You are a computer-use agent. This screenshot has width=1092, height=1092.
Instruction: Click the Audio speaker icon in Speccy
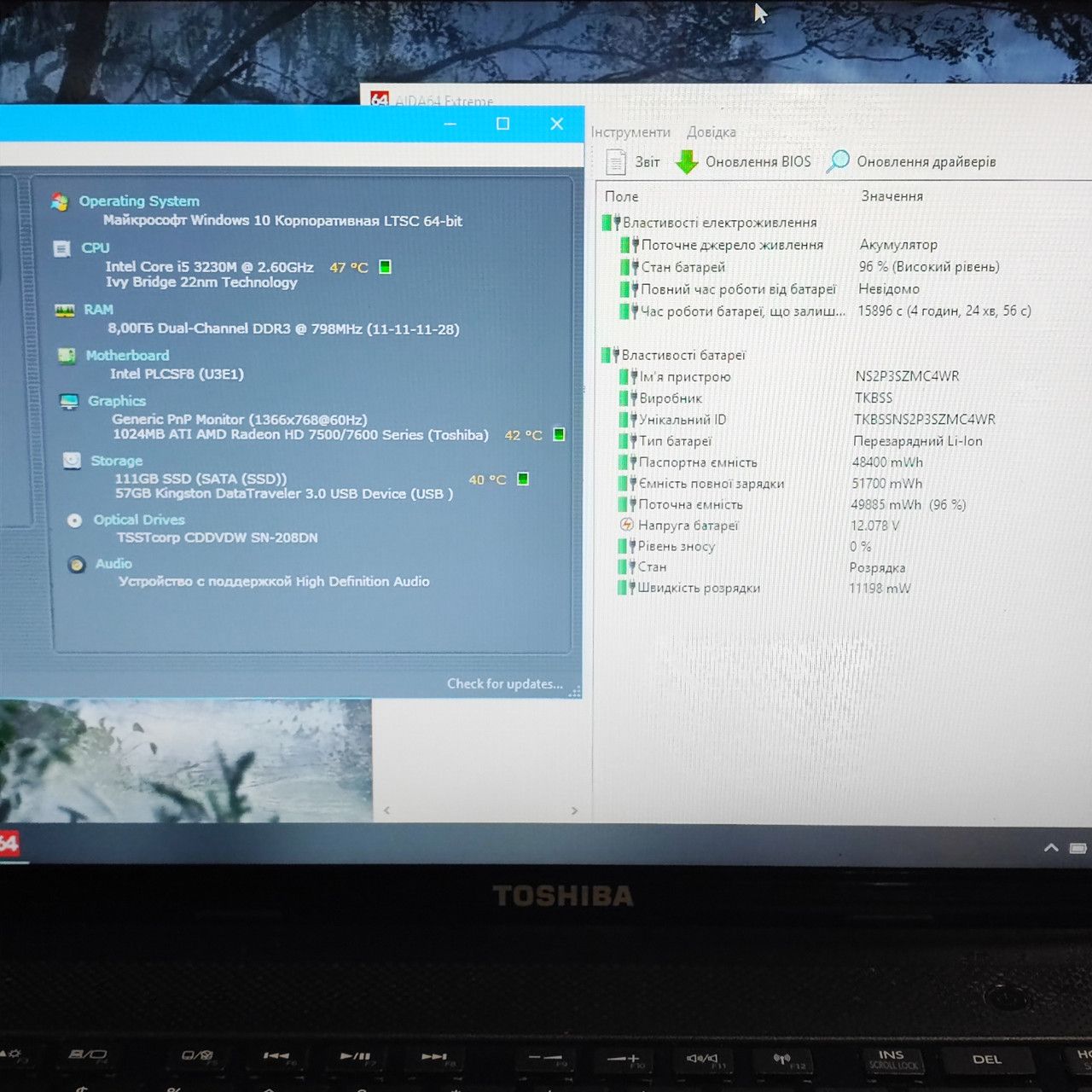pyautogui.click(x=77, y=564)
